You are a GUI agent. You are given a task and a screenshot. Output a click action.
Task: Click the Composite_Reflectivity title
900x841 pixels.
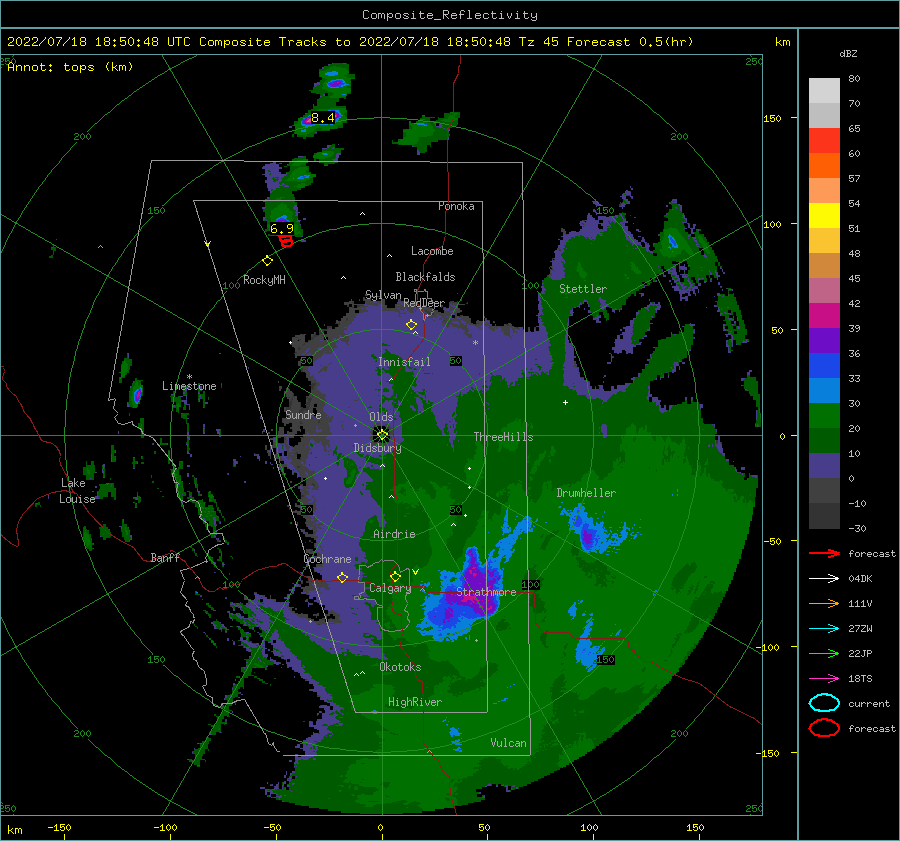(450, 15)
